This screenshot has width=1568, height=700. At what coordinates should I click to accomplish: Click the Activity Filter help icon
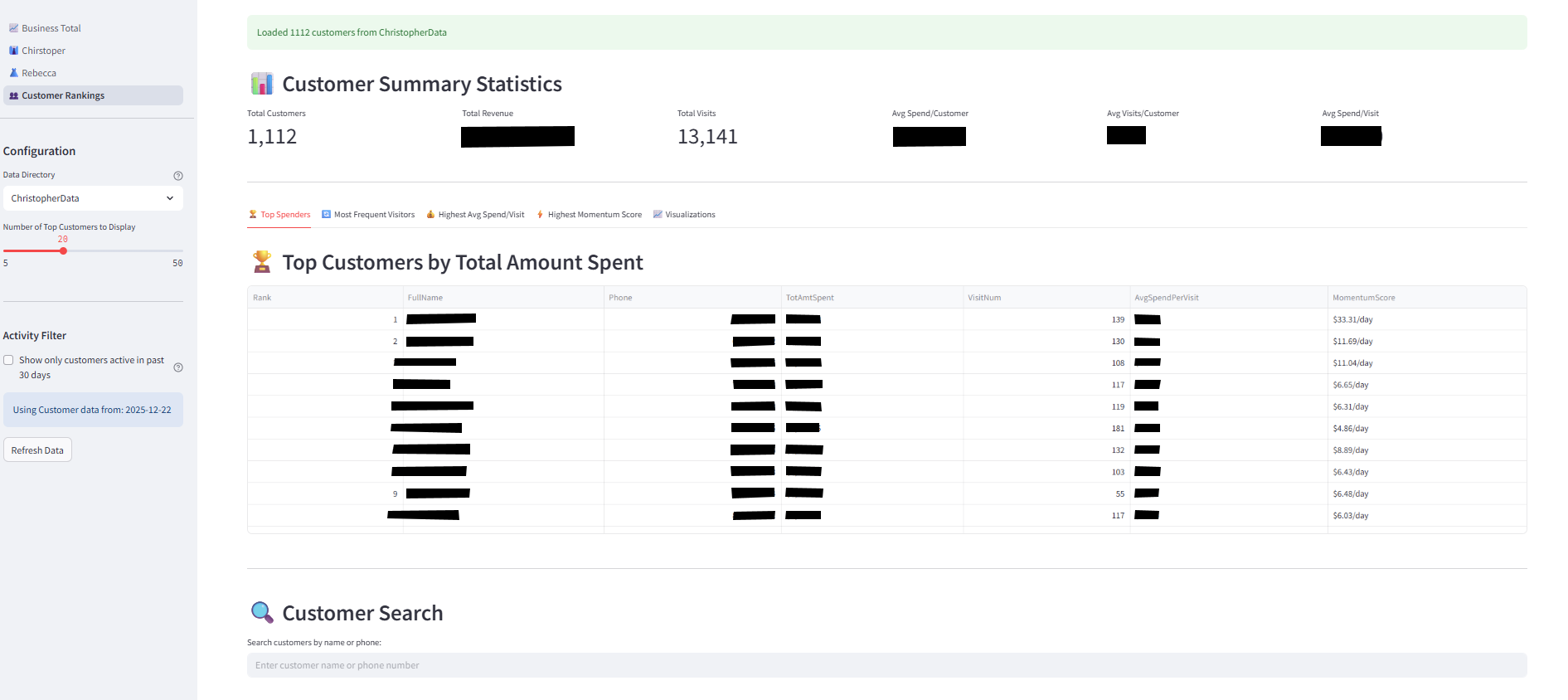pos(178,367)
